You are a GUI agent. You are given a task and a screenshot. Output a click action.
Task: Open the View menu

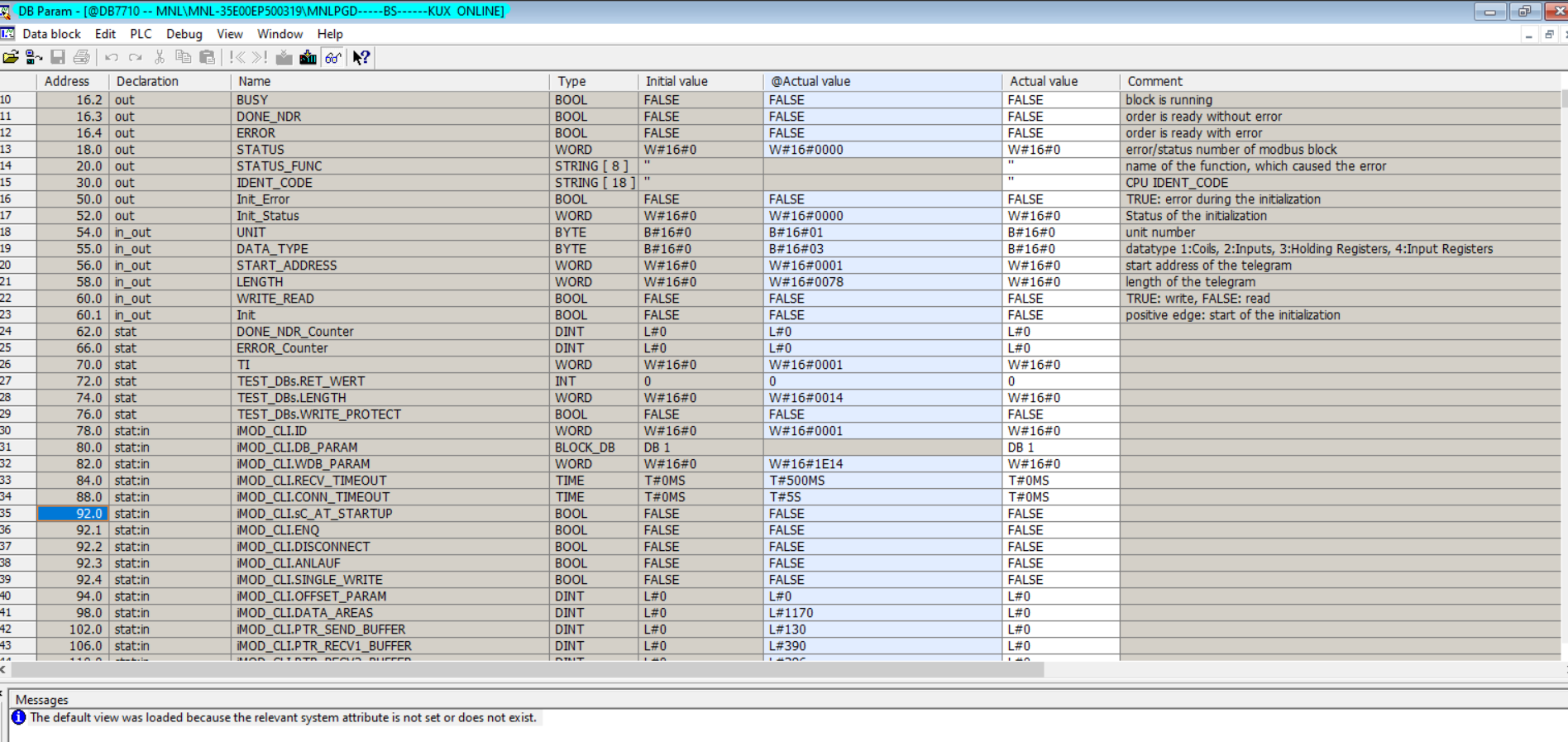(229, 34)
